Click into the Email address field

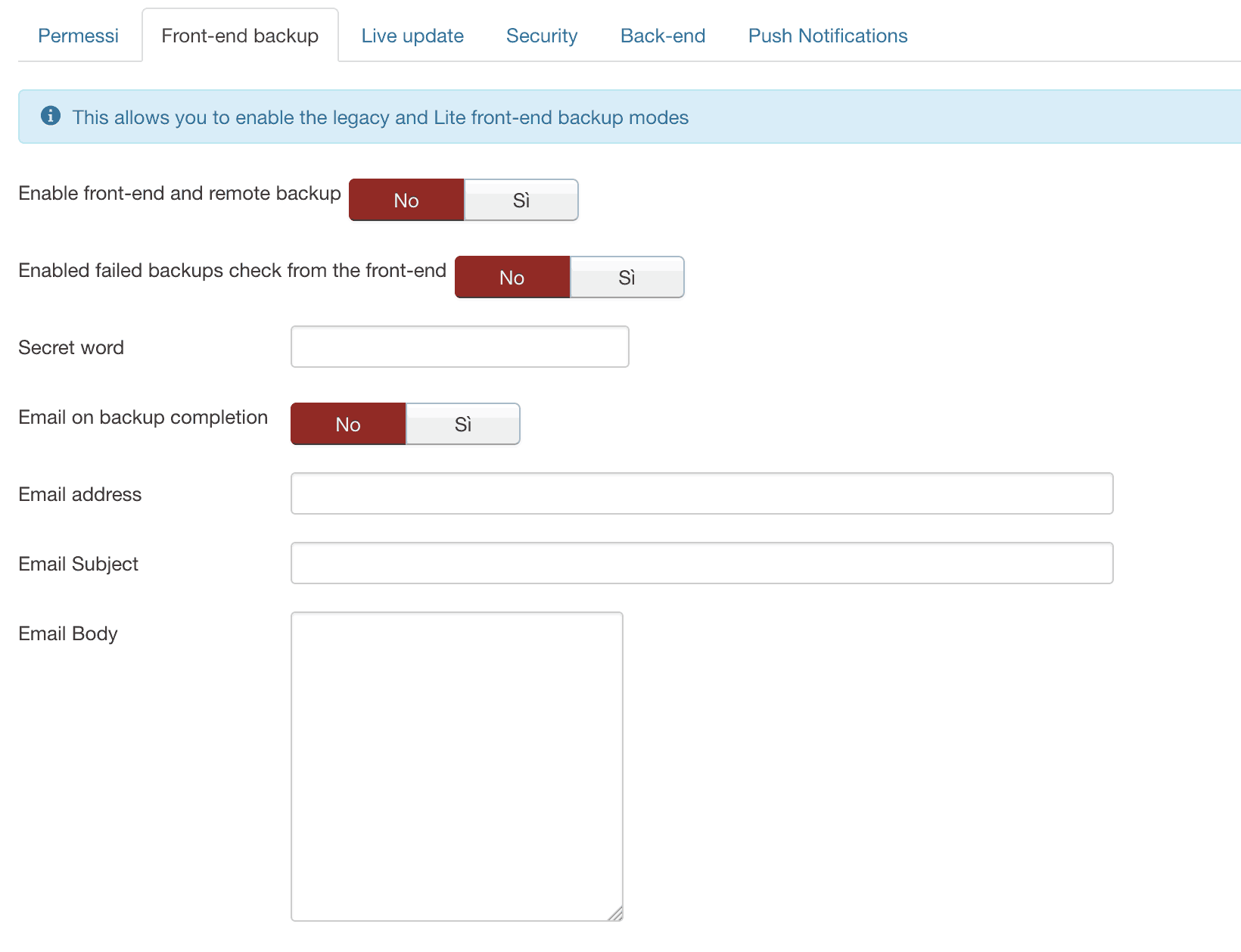pyautogui.click(x=702, y=493)
